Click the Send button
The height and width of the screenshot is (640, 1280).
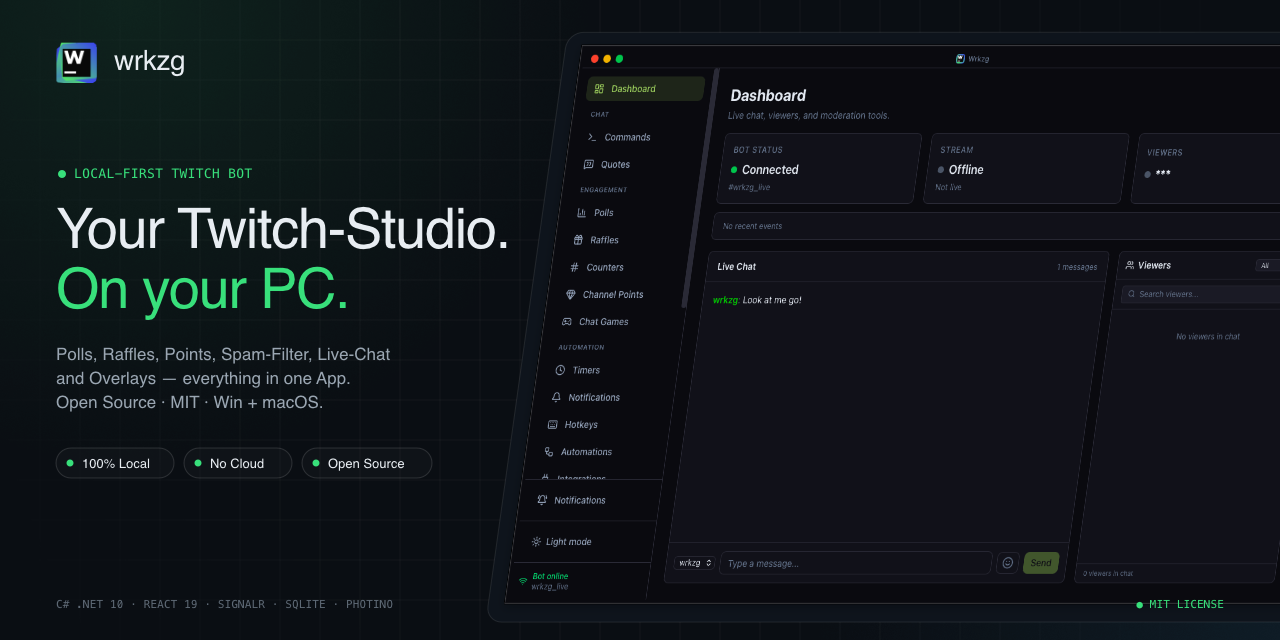coord(1041,563)
